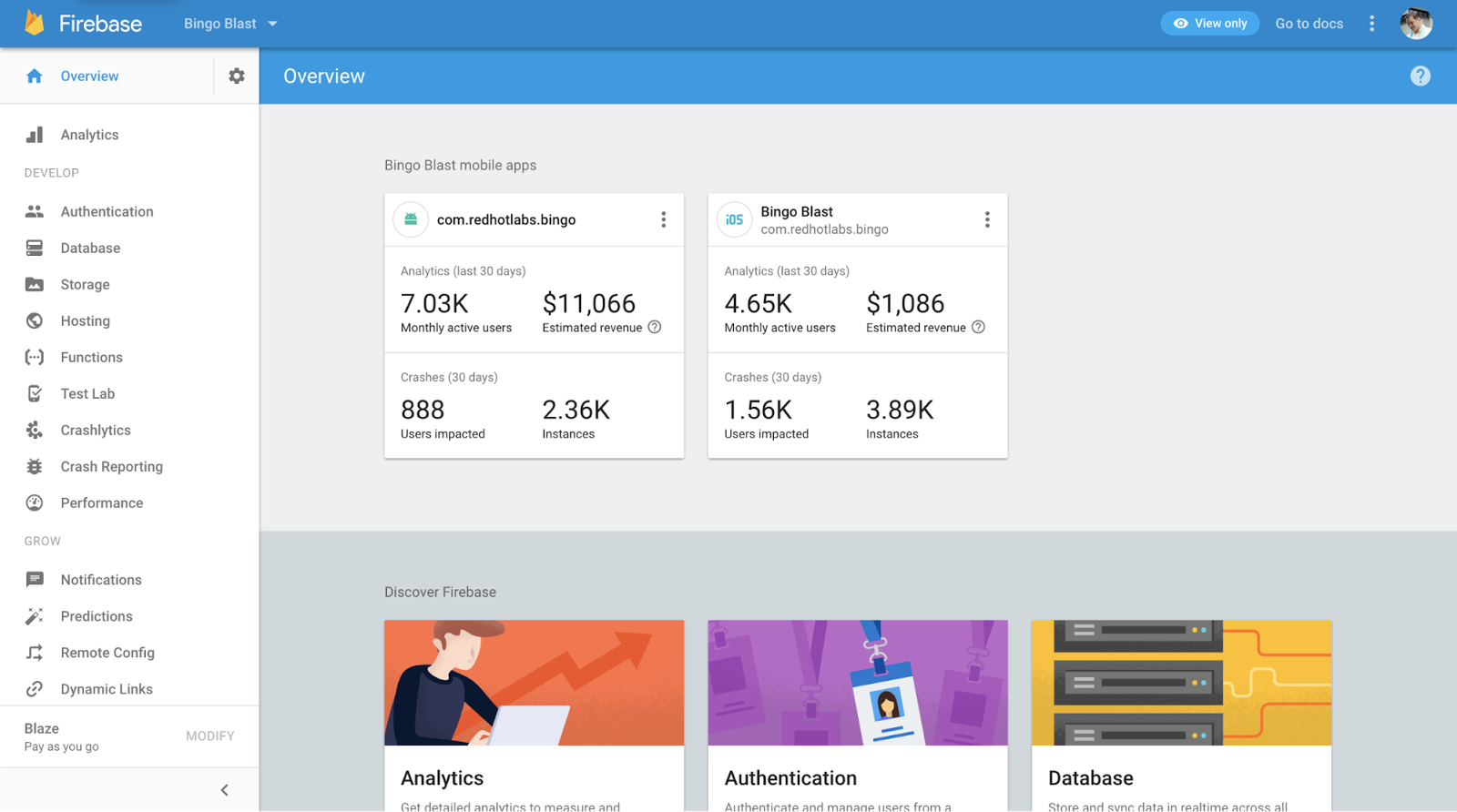Open Storage in sidebar
Screen dimensions: 1457x812
tap(85, 284)
